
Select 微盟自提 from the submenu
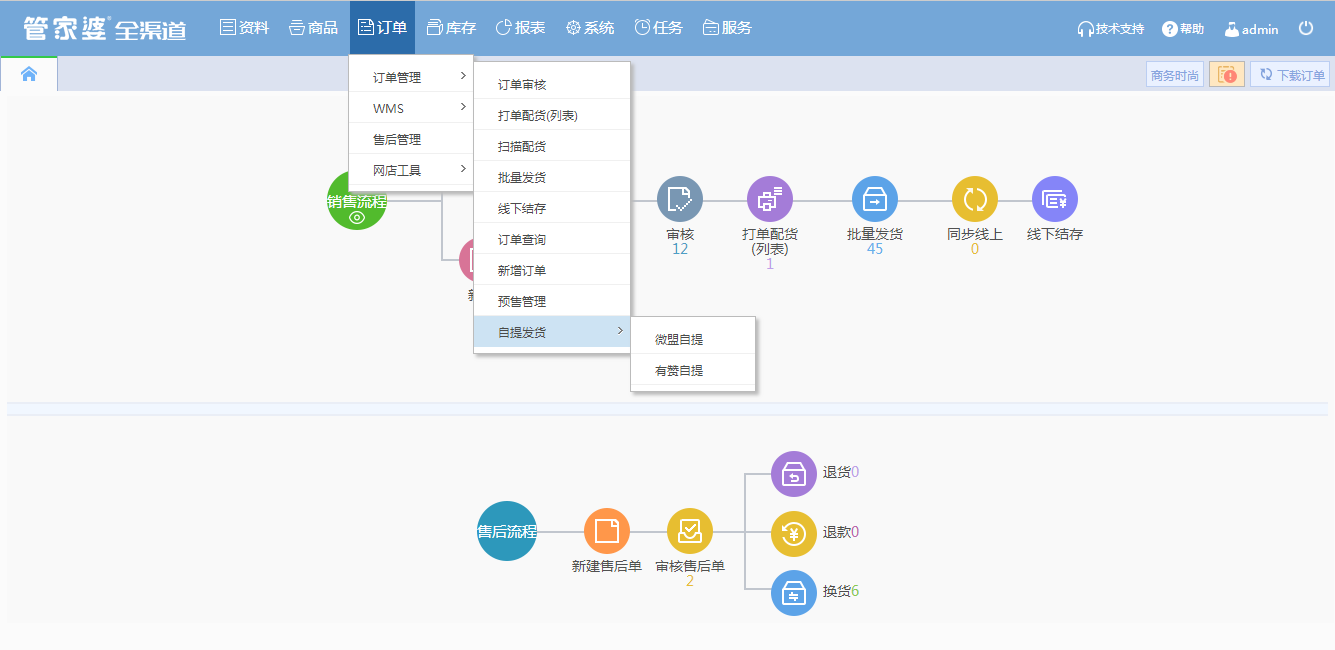pyautogui.click(x=680, y=340)
